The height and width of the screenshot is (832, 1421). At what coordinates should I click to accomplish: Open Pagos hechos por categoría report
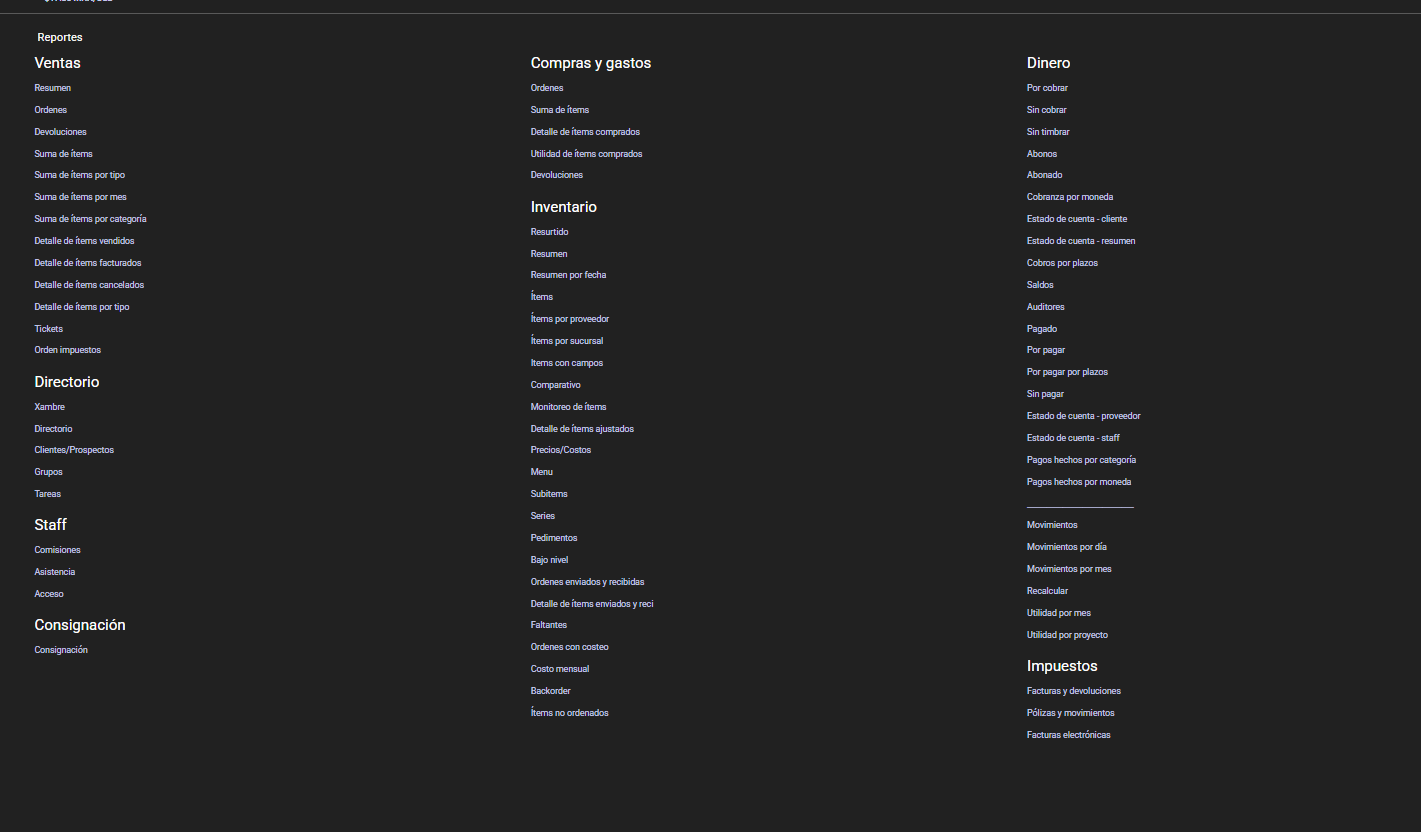point(1082,460)
